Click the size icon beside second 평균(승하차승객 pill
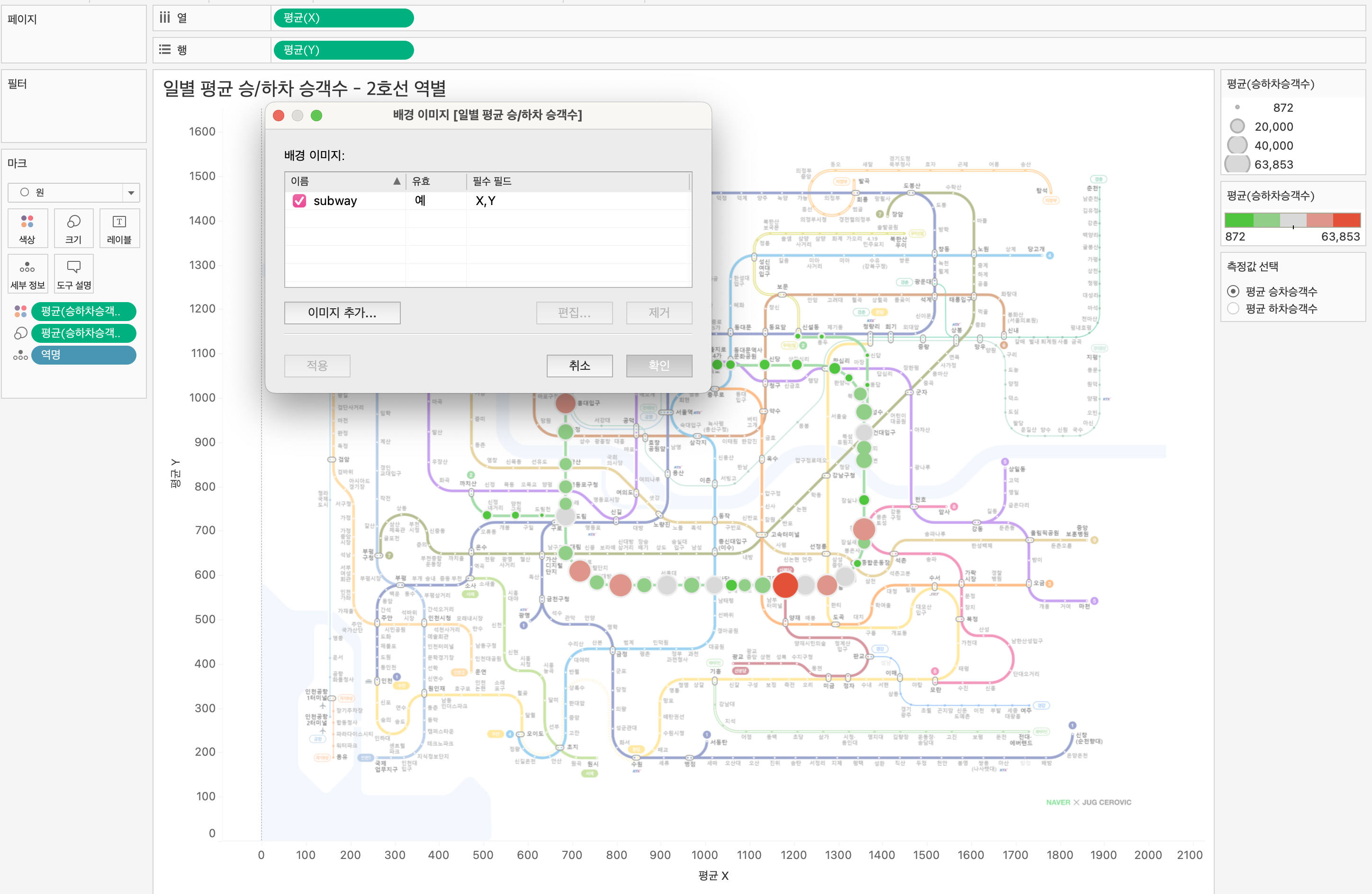This screenshot has height=894, width=1372. tap(20, 333)
